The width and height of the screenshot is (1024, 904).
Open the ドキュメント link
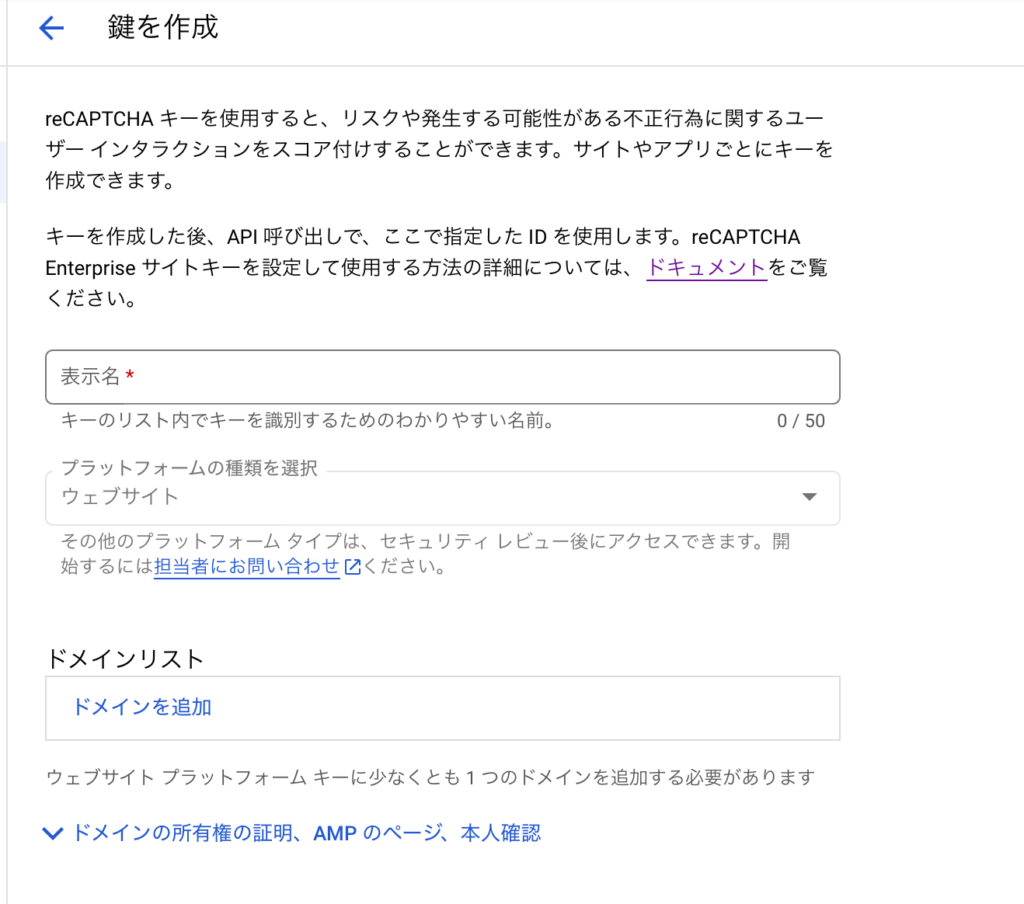[706, 267]
